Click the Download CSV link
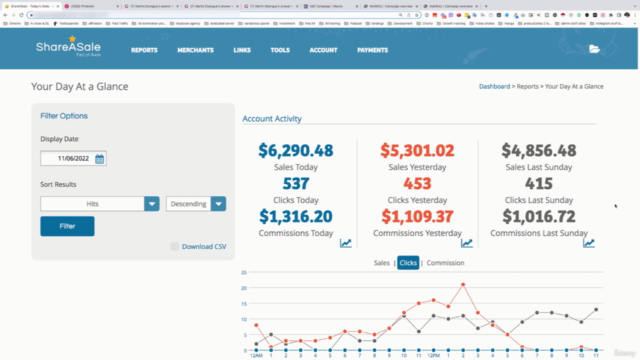 [204, 247]
